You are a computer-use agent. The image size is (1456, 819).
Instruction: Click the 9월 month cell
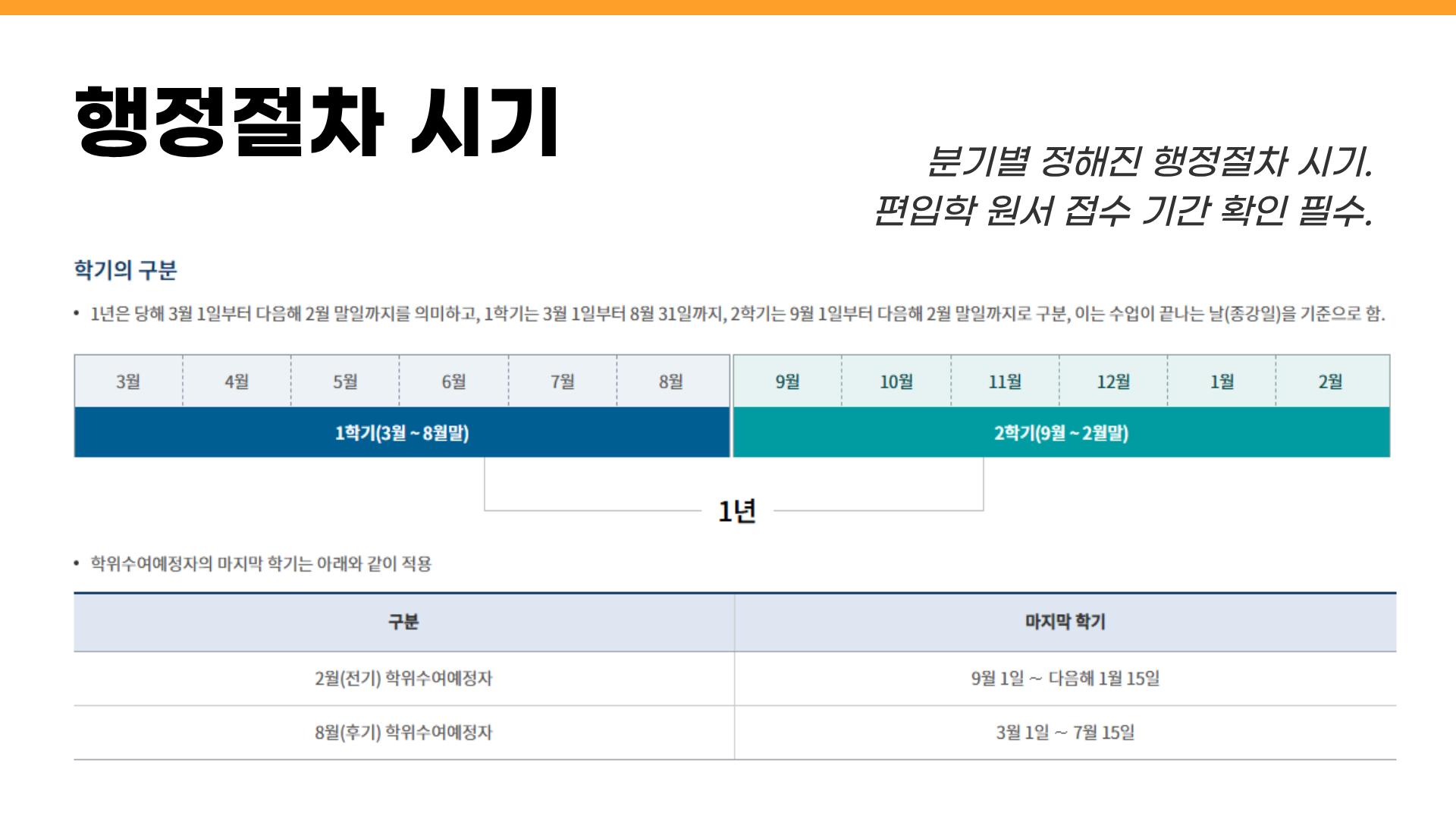787,381
